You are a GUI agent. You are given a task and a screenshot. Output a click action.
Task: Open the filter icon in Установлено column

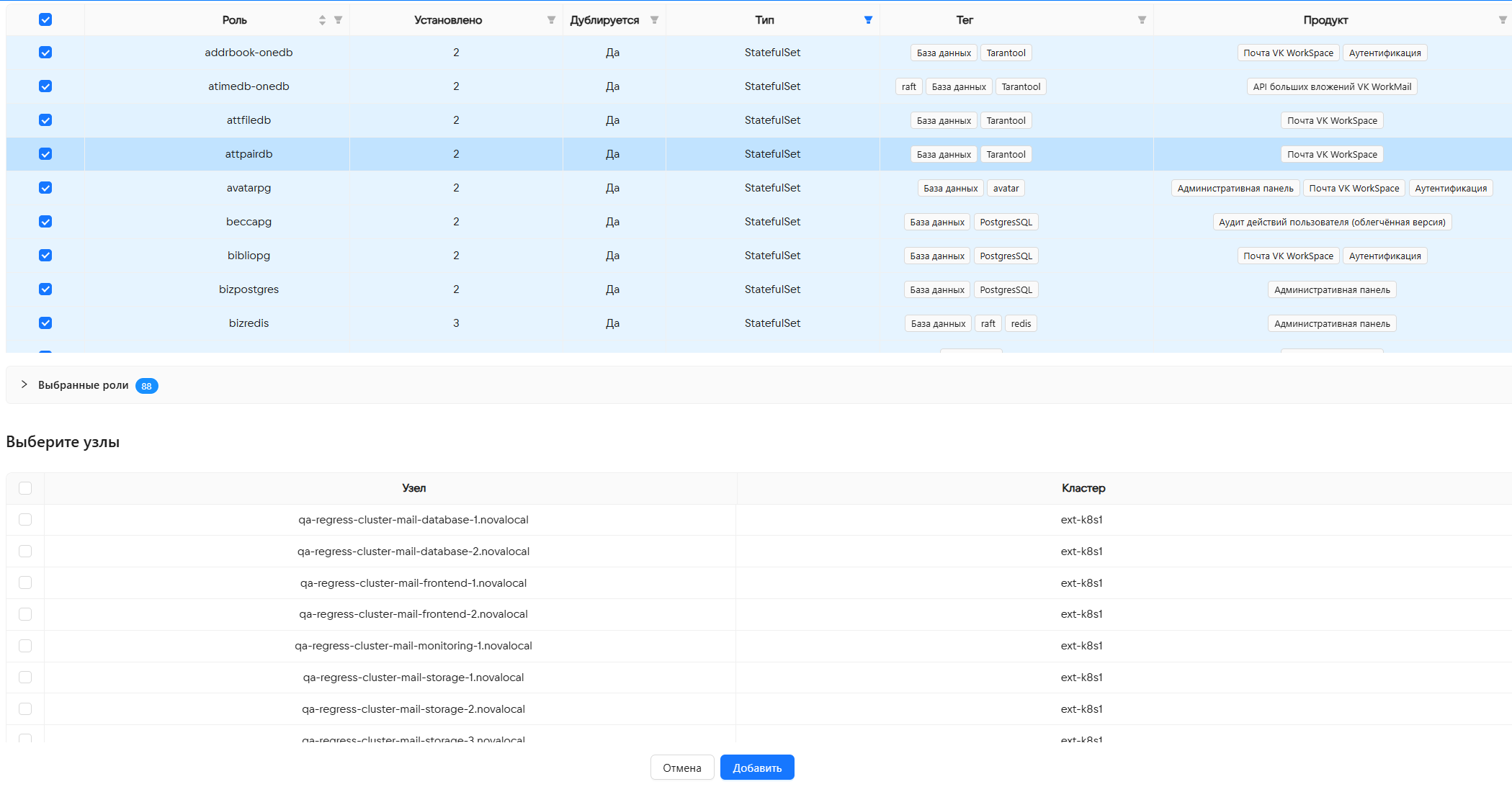[x=551, y=20]
